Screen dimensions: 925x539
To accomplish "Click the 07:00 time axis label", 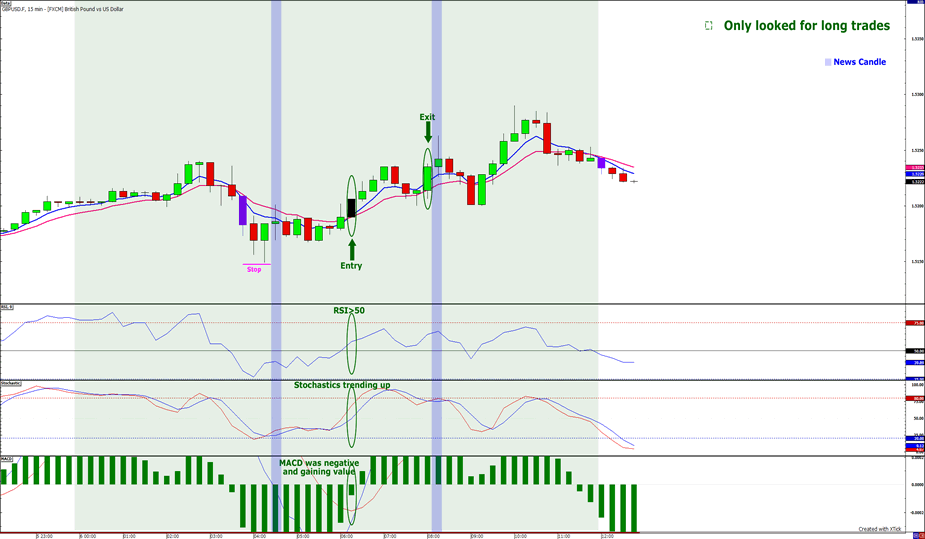I will 390,536.
